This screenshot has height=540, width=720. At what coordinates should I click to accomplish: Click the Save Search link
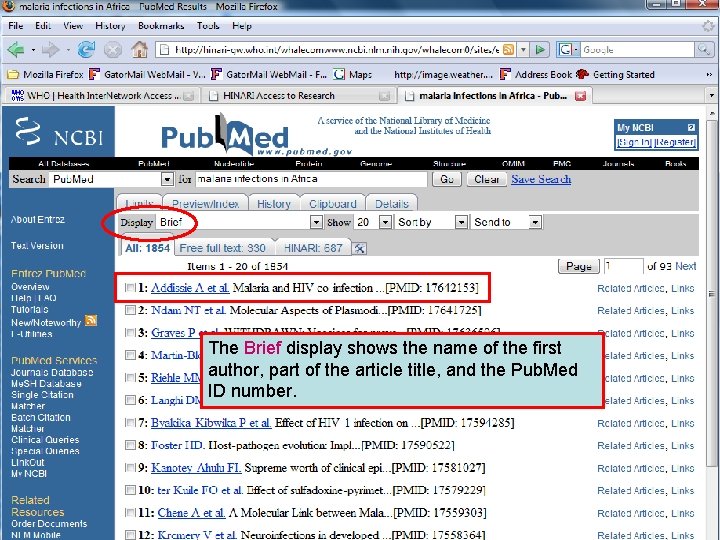(x=541, y=179)
